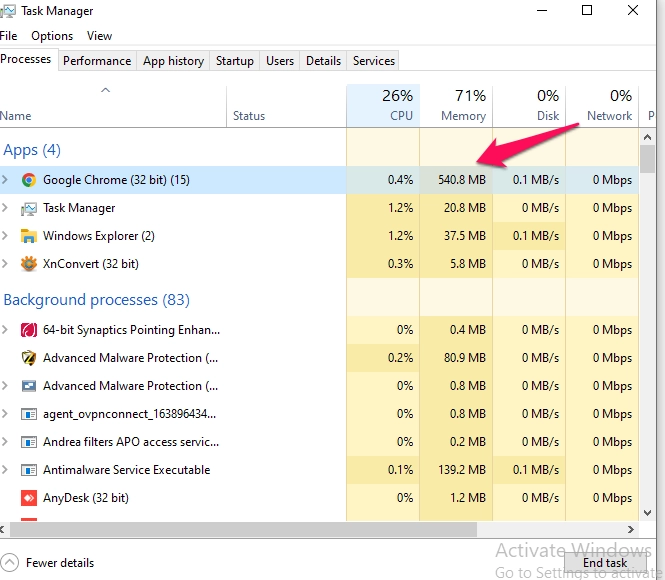Click the Apps (4) group heading

(32, 150)
